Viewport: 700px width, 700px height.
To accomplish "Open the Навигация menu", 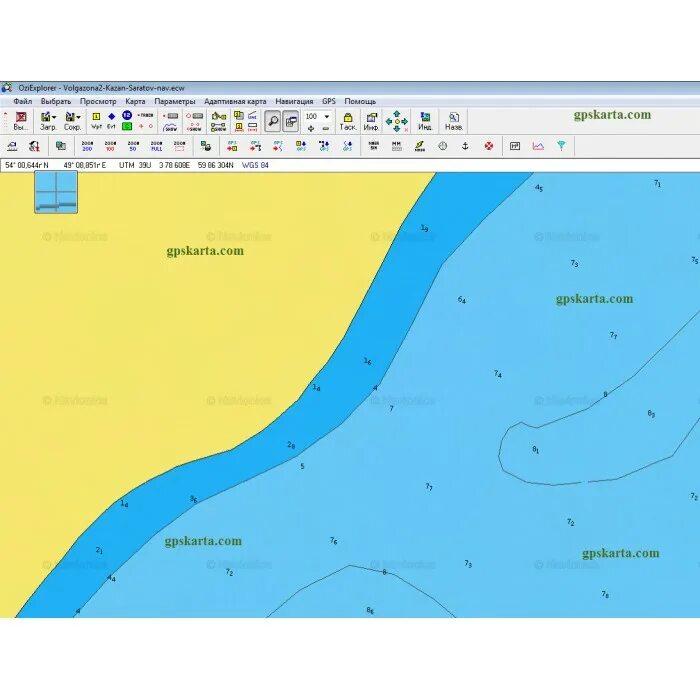I will click(294, 101).
